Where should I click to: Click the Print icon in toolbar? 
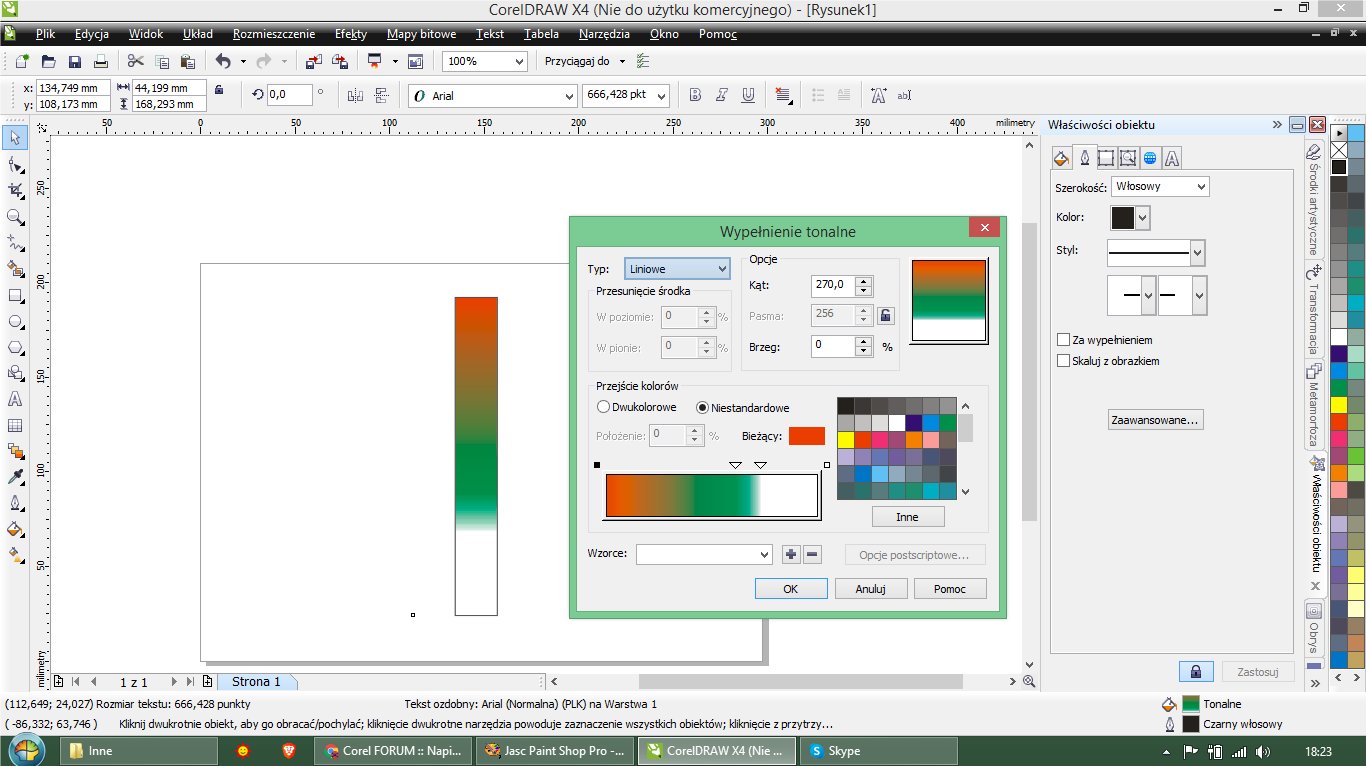coord(100,62)
